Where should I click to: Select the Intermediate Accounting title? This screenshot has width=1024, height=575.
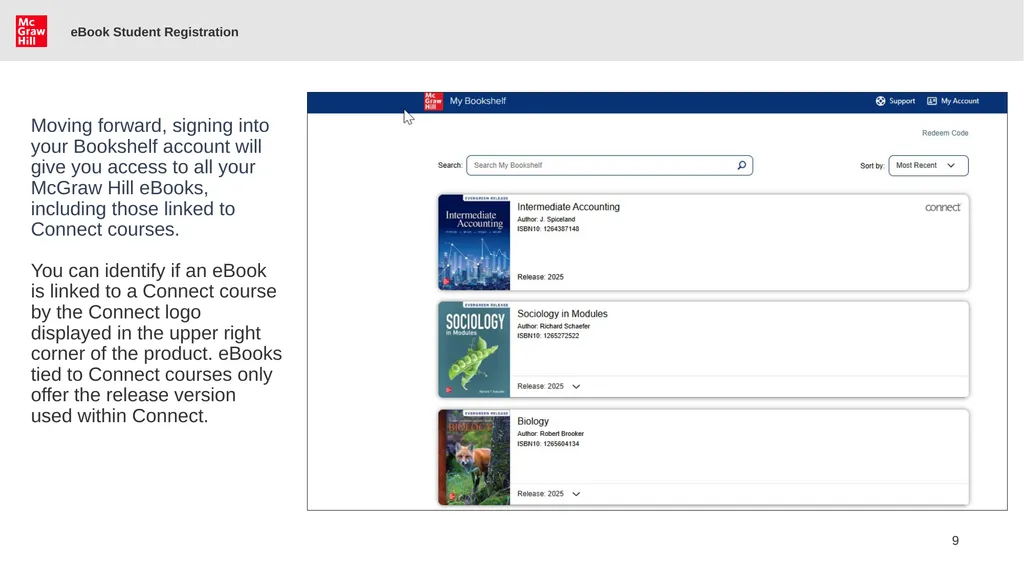coord(568,207)
